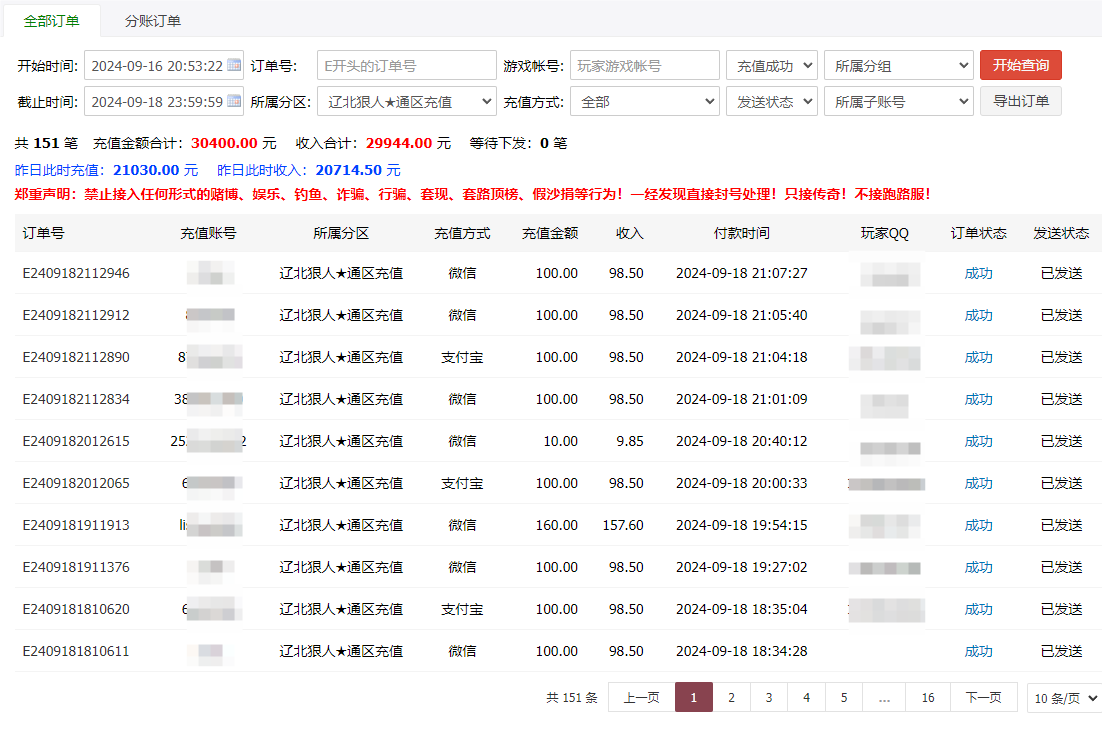Select order number E2409181810620

pos(76,609)
